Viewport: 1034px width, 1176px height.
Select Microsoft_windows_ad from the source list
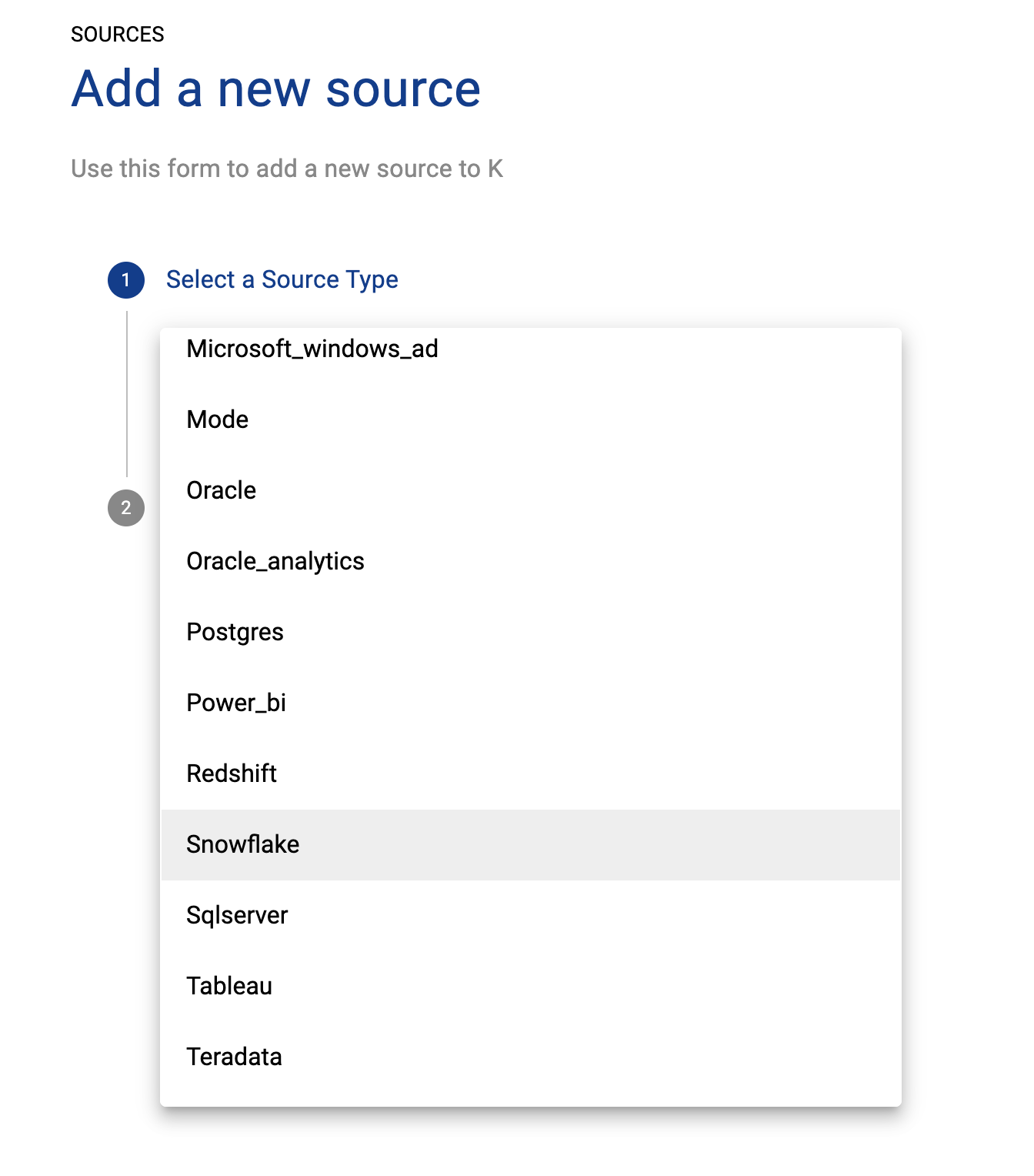pos(312,349)
